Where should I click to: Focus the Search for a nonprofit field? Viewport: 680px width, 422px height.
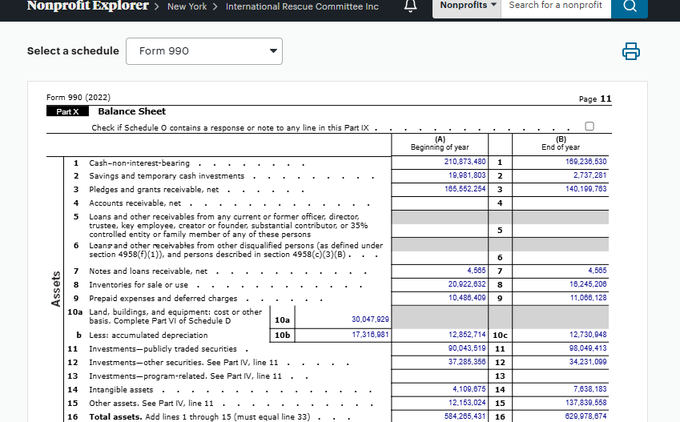[x=556, y=6]
